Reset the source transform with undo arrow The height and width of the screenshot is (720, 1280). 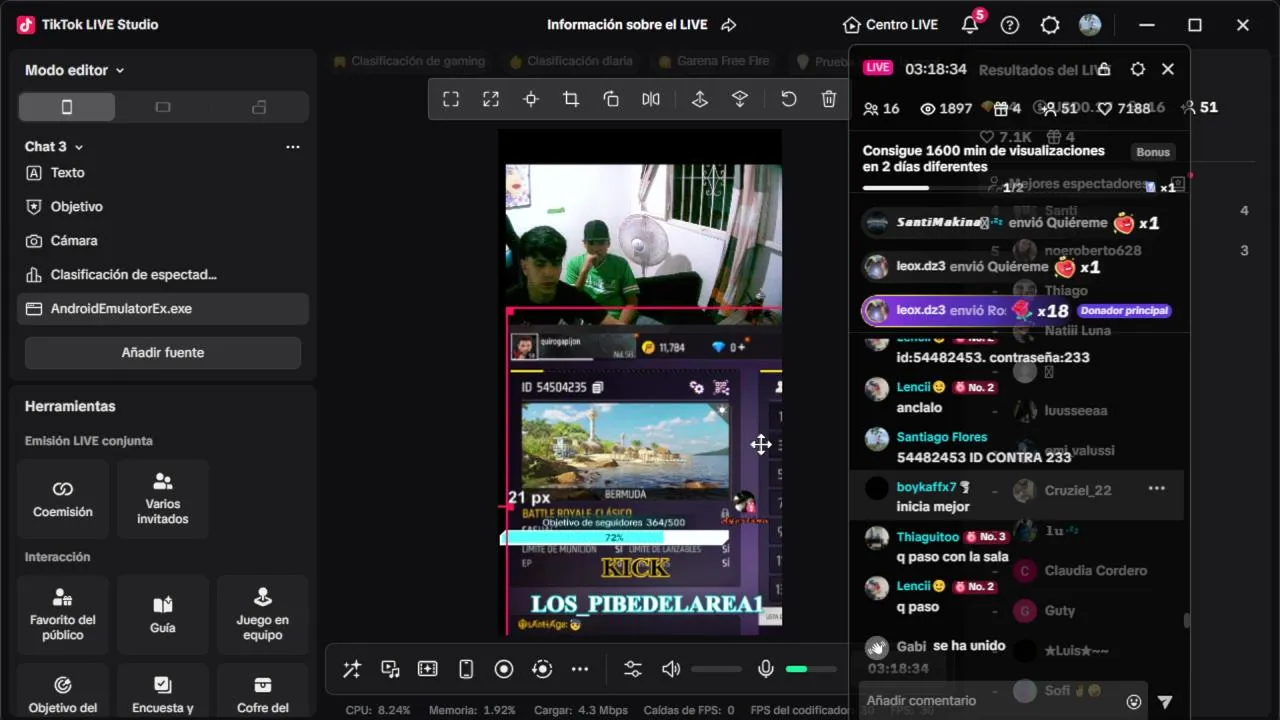(789, 99)
